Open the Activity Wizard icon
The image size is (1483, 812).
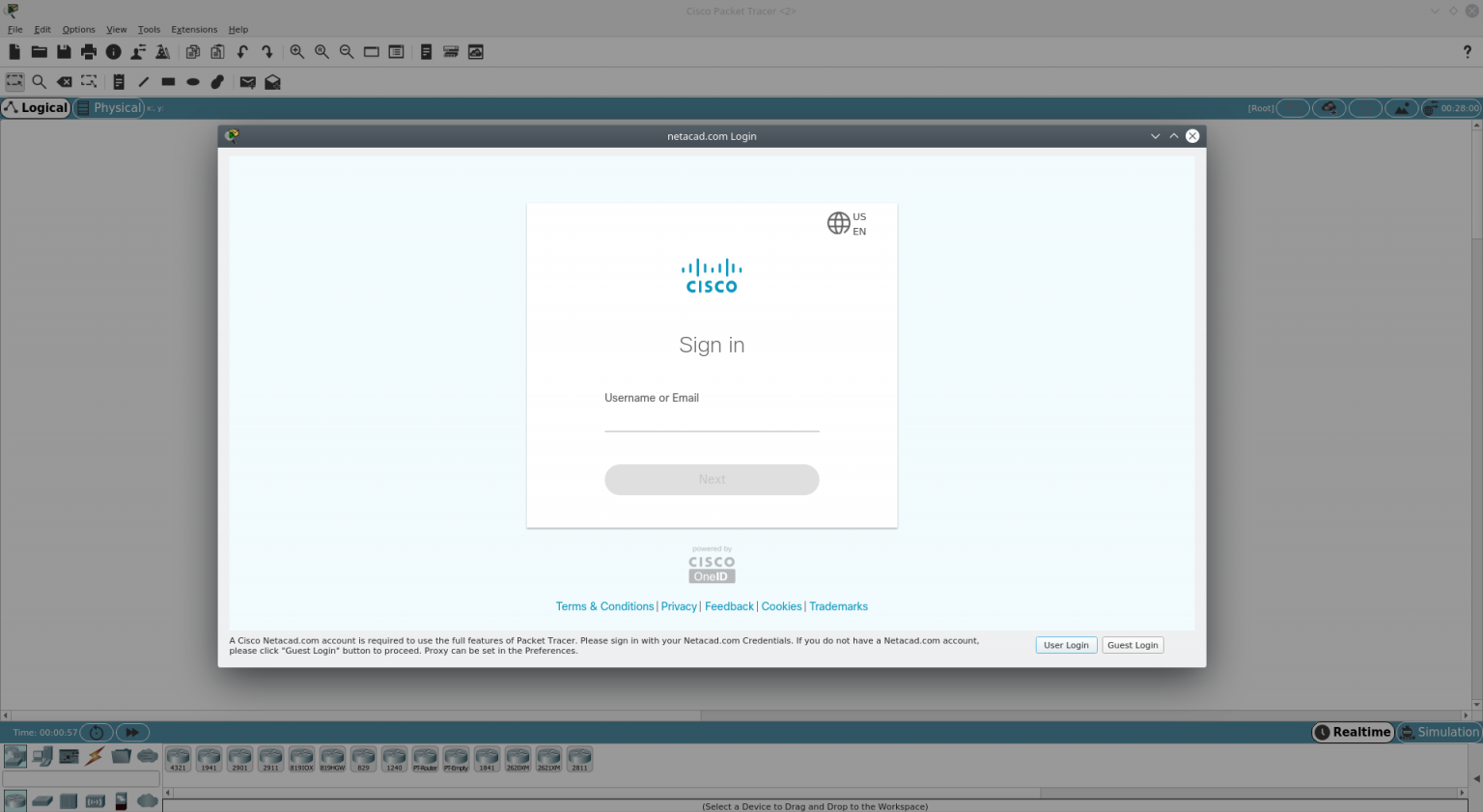pyautogui.click(x=163, y=52)
